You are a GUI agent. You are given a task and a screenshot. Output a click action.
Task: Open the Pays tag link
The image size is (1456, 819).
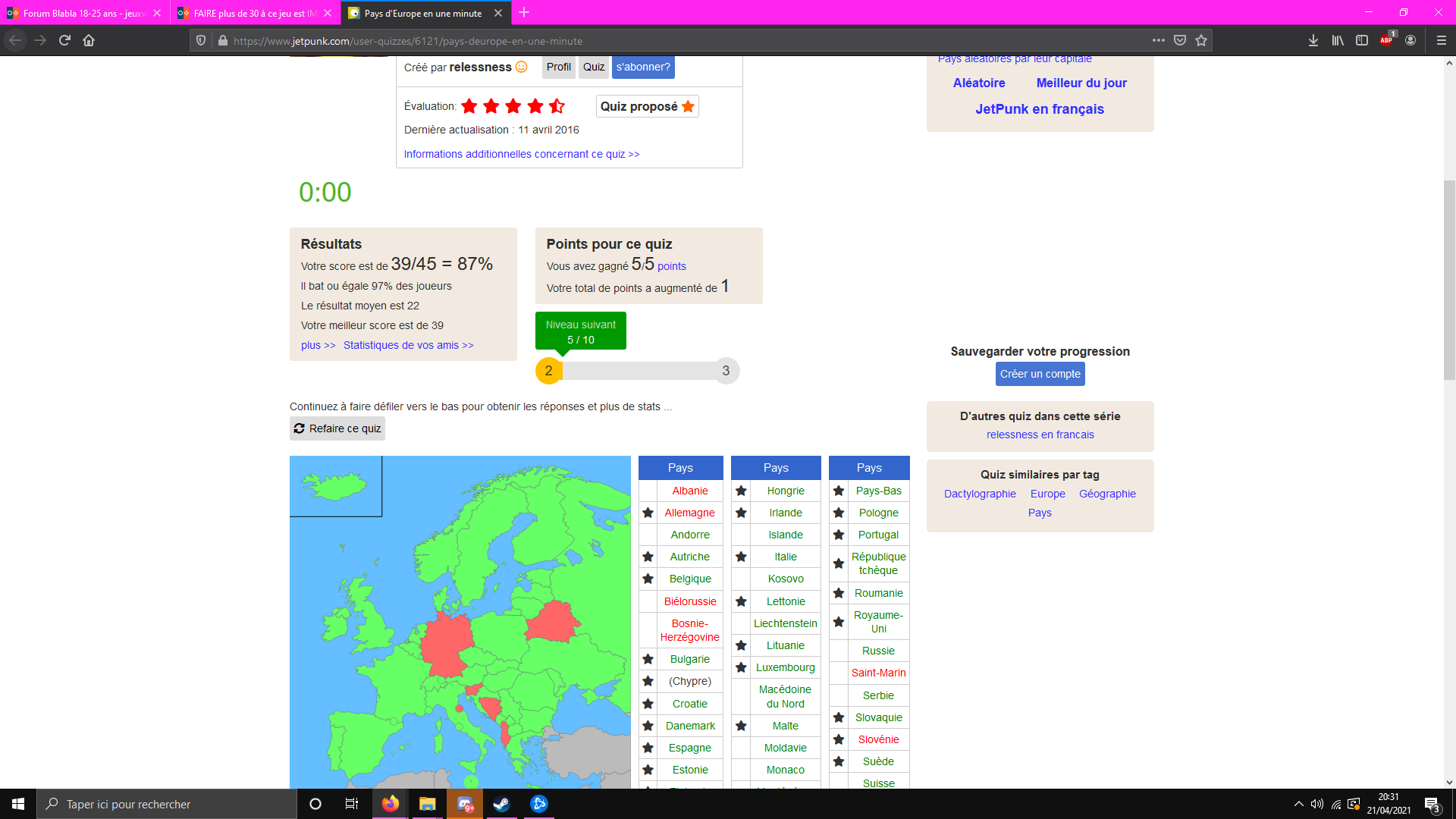click(x=1040, y=513)
